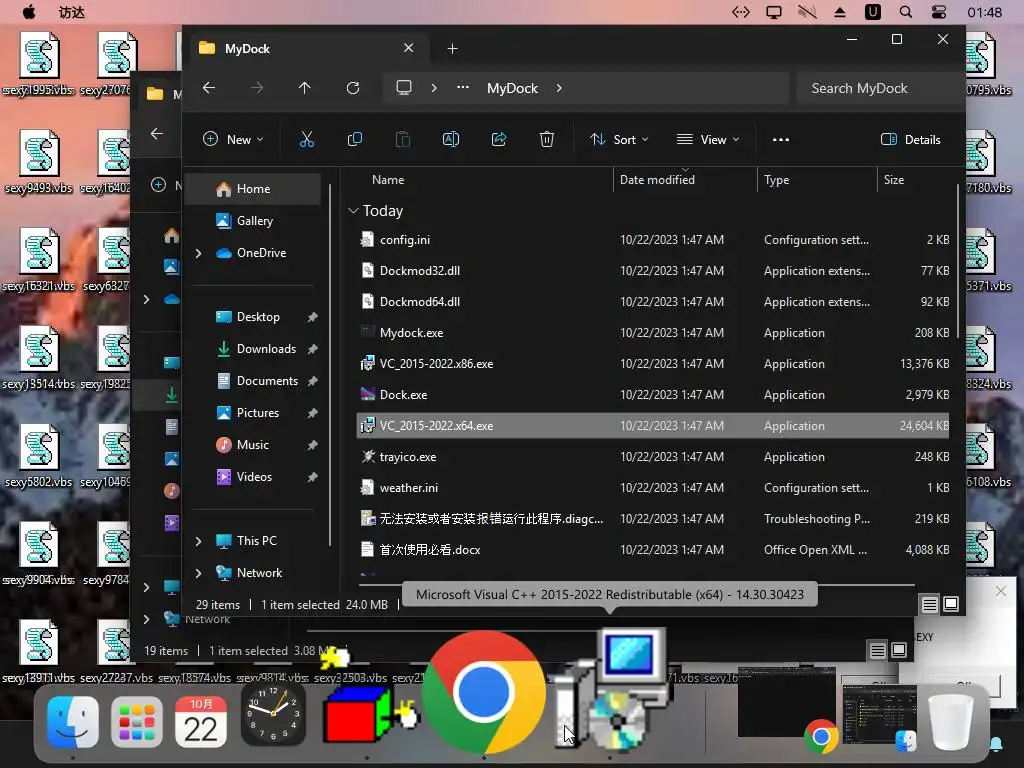This screenshot has width=1024, height=768.
Task: Open the Trash in the dock
Action: click(951, 722)
